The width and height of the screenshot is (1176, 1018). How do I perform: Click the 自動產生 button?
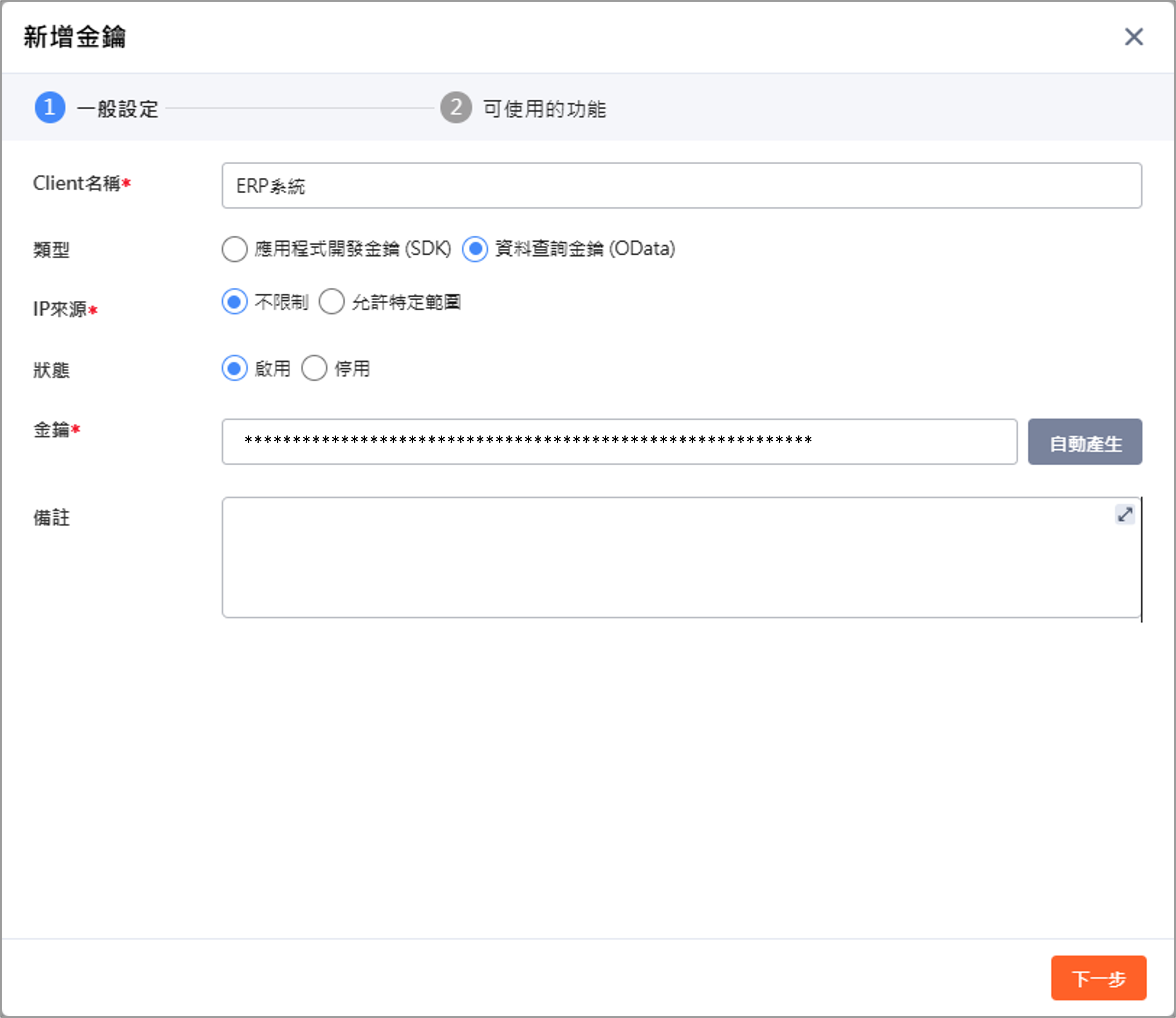(x=1085, y=442)
